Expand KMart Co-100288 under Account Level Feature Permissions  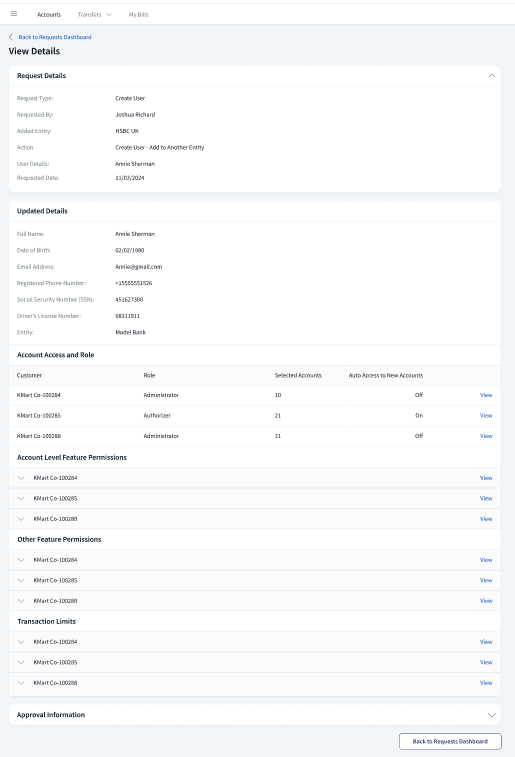21,519
